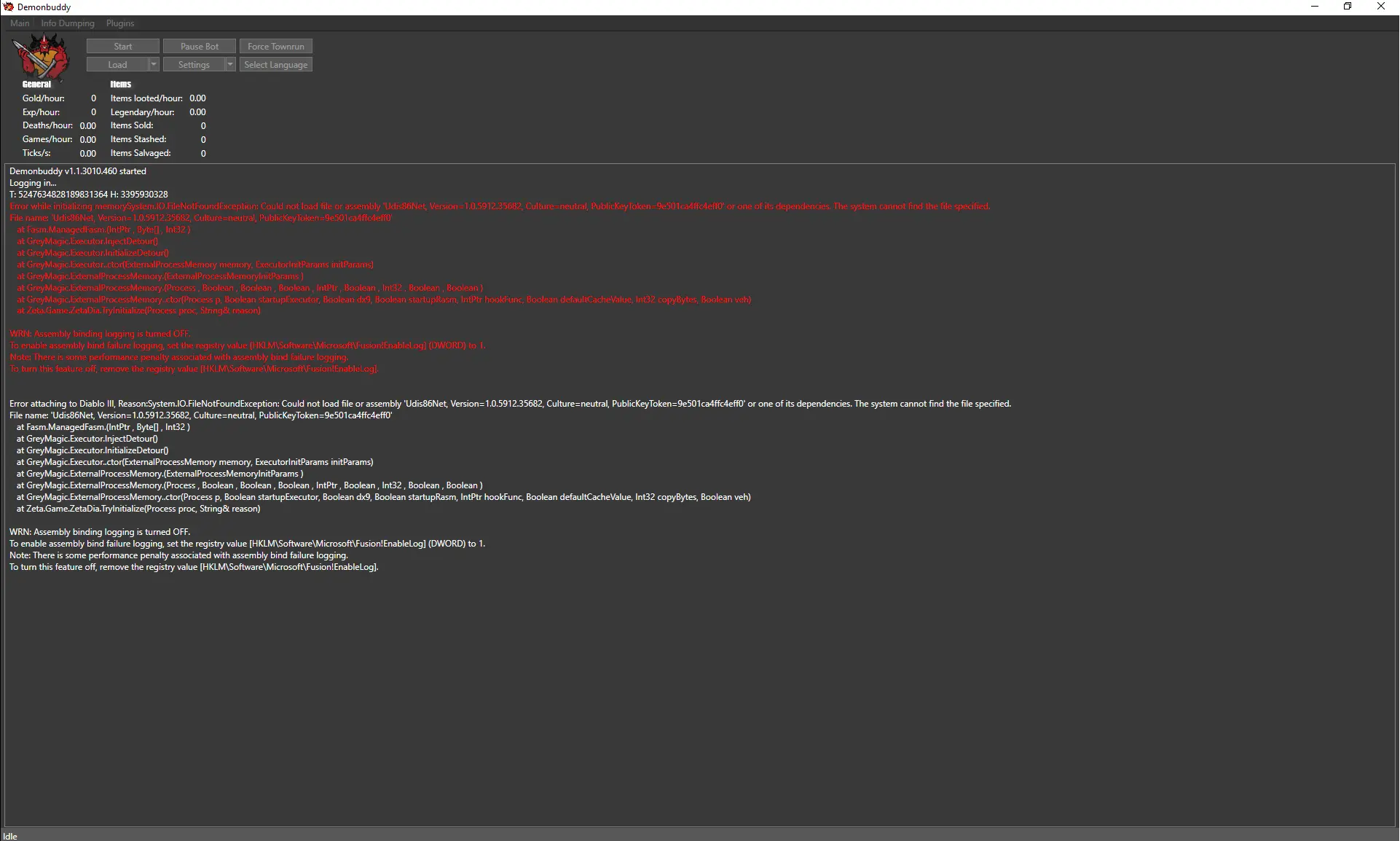The image size is (1400, 841).
Task: Click the Idle status bar text
Action: click(x=10, y=836)
